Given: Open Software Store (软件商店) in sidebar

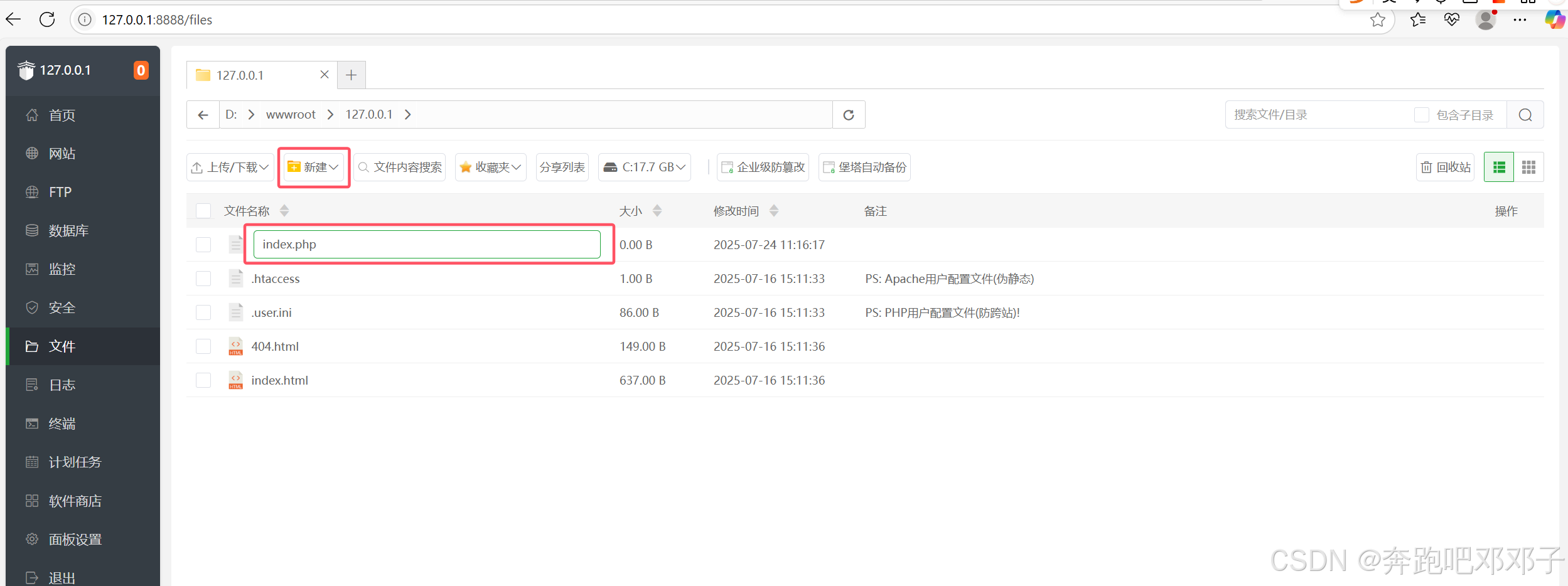Looking at the screenshot, I should (x=83, y=501).
